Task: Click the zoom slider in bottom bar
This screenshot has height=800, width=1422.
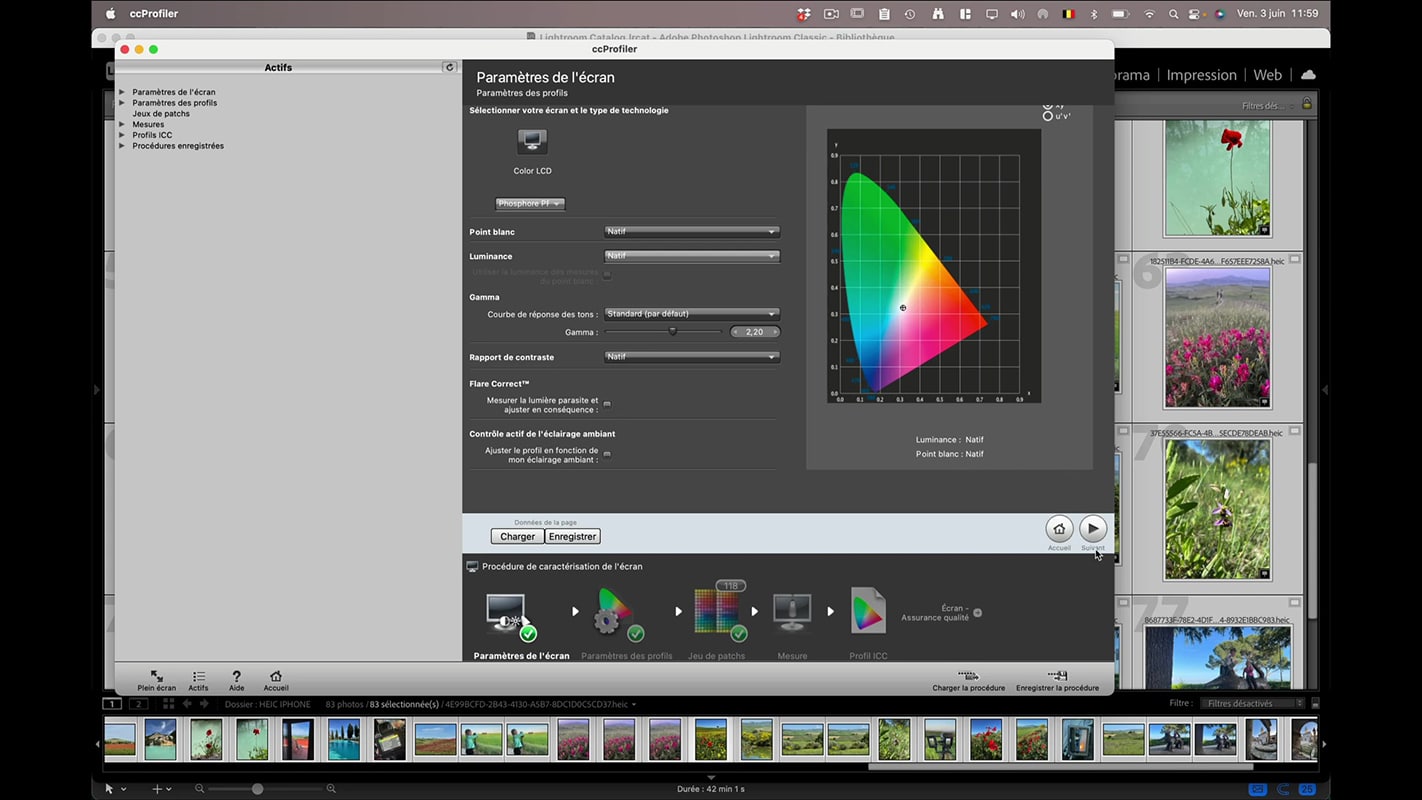Action: pos(257,789)
